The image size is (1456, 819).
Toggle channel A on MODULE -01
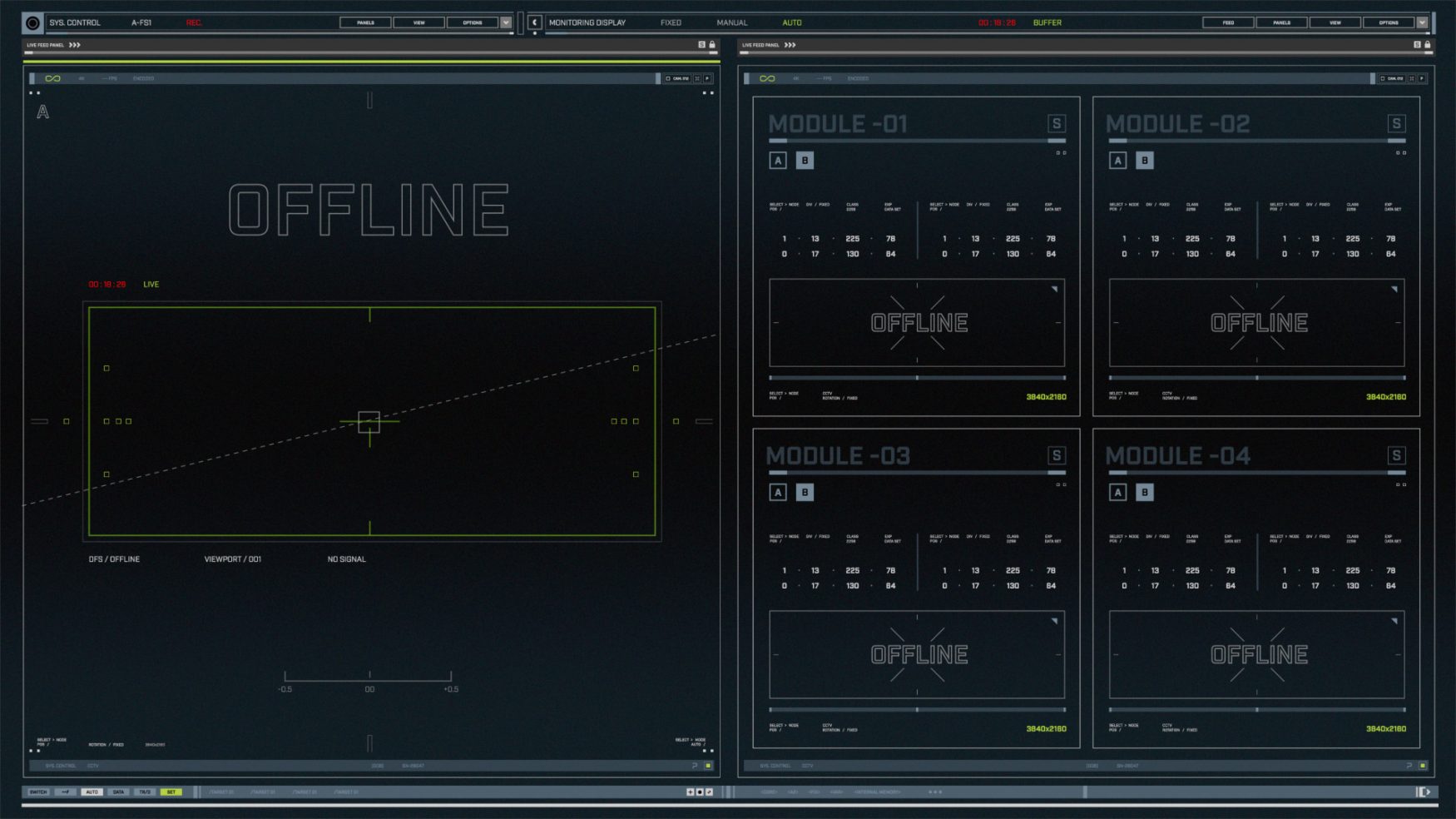pos(778,161)
